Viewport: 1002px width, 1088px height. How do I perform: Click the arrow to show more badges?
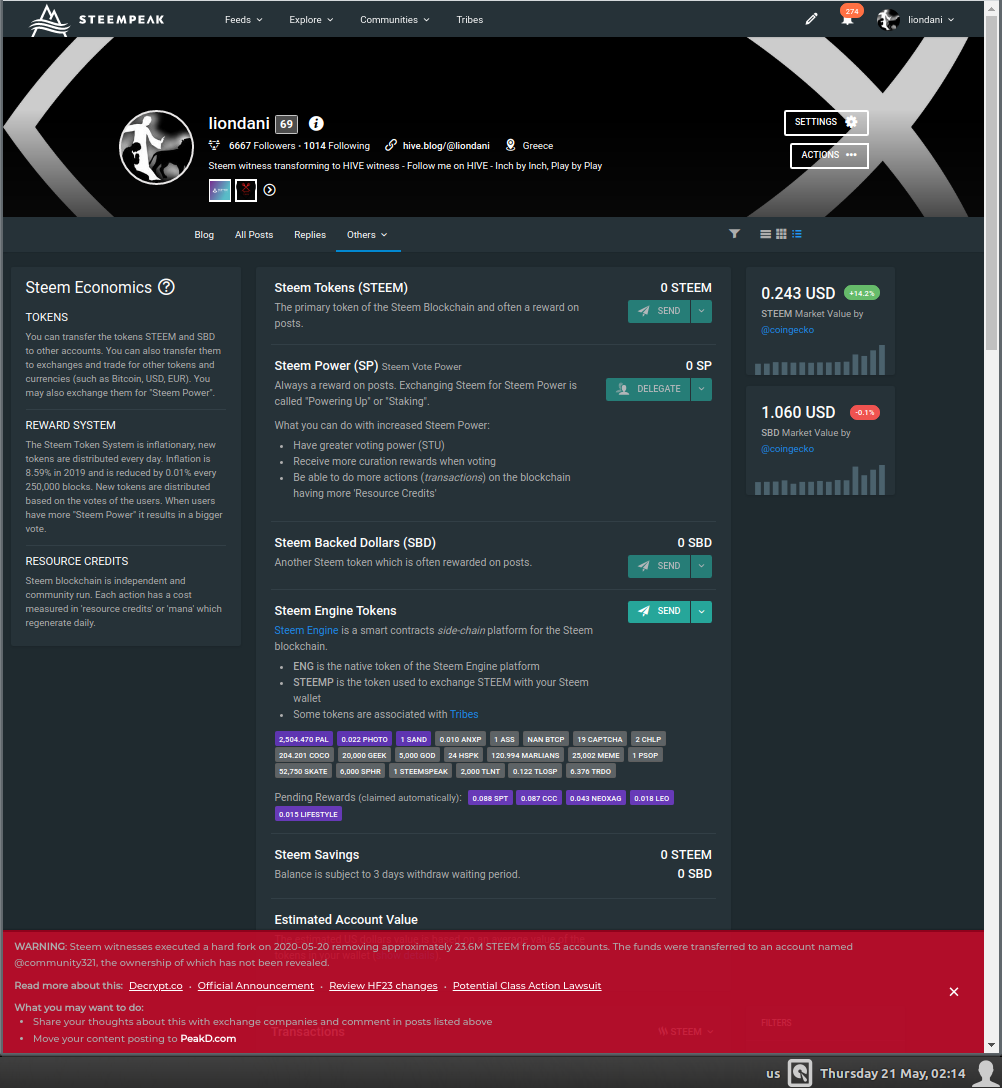point(270,190)
